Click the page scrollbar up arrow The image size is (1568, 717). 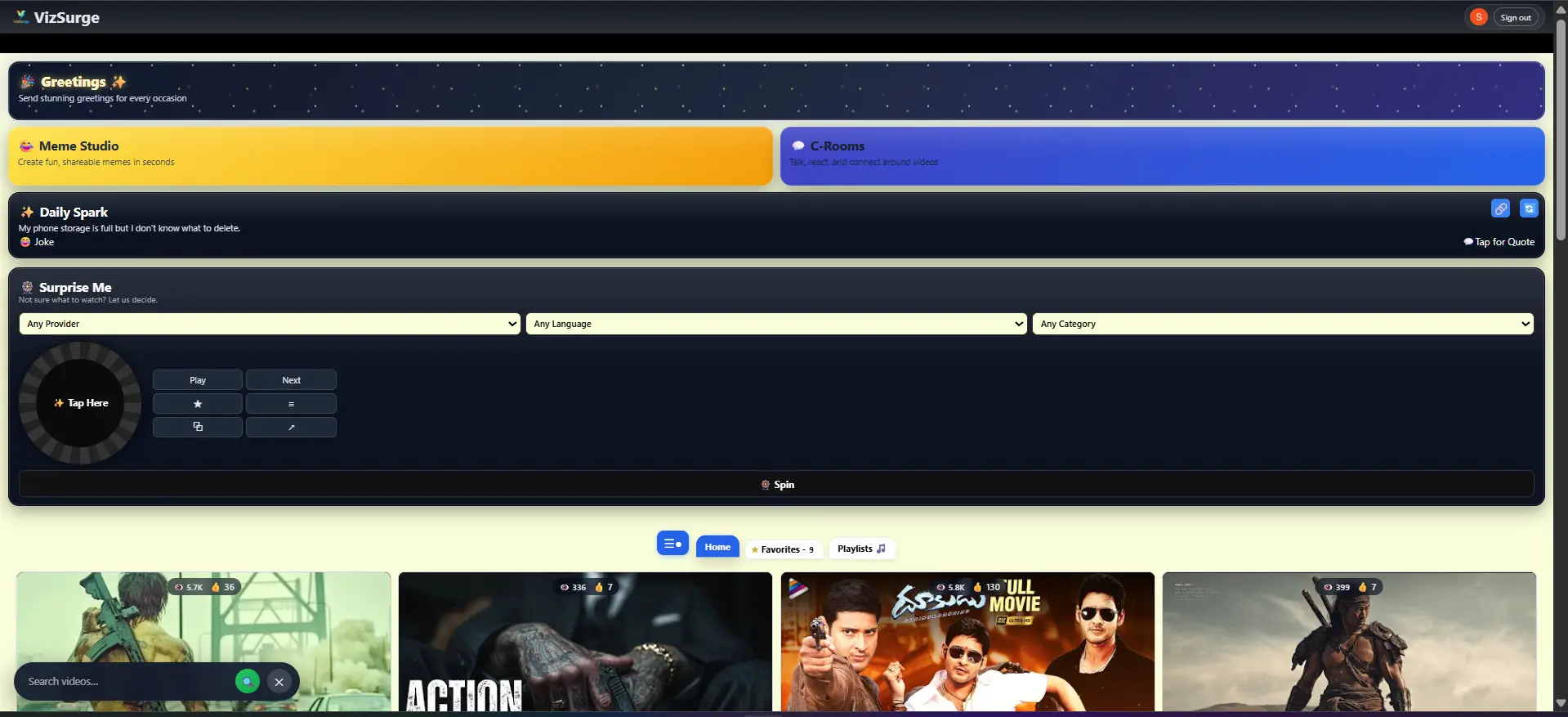point(1561,9)
